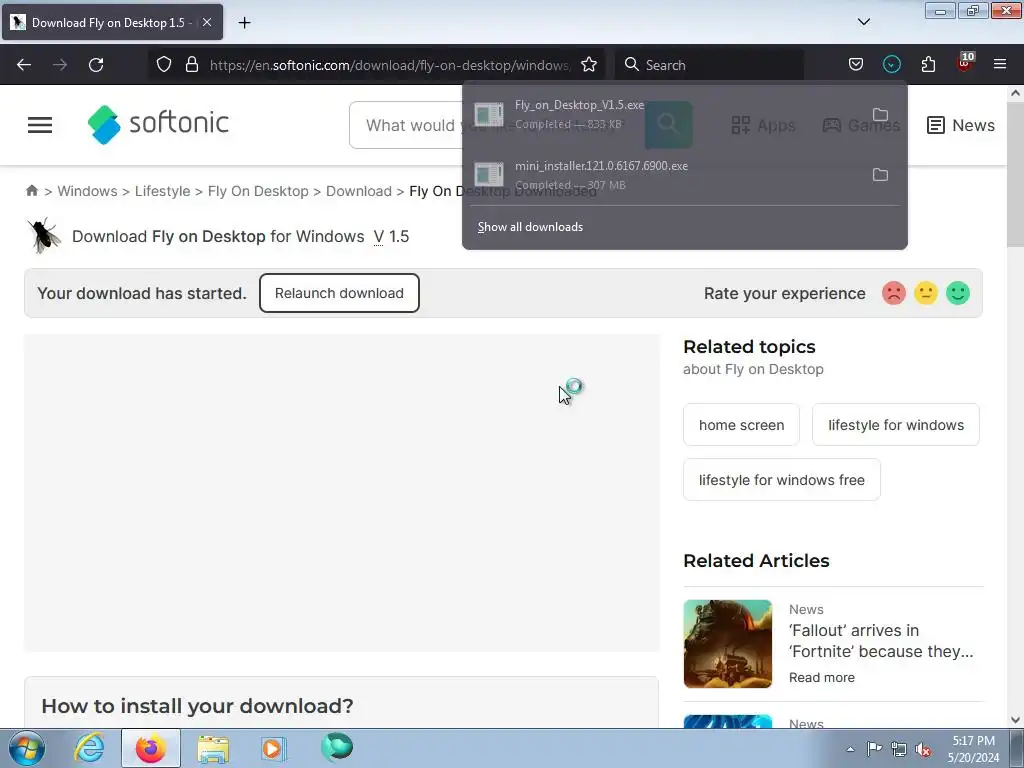This screenshot has height=768, width=1024.
Task: Rate experience with yellow neutral face
Action: (925, 293)
